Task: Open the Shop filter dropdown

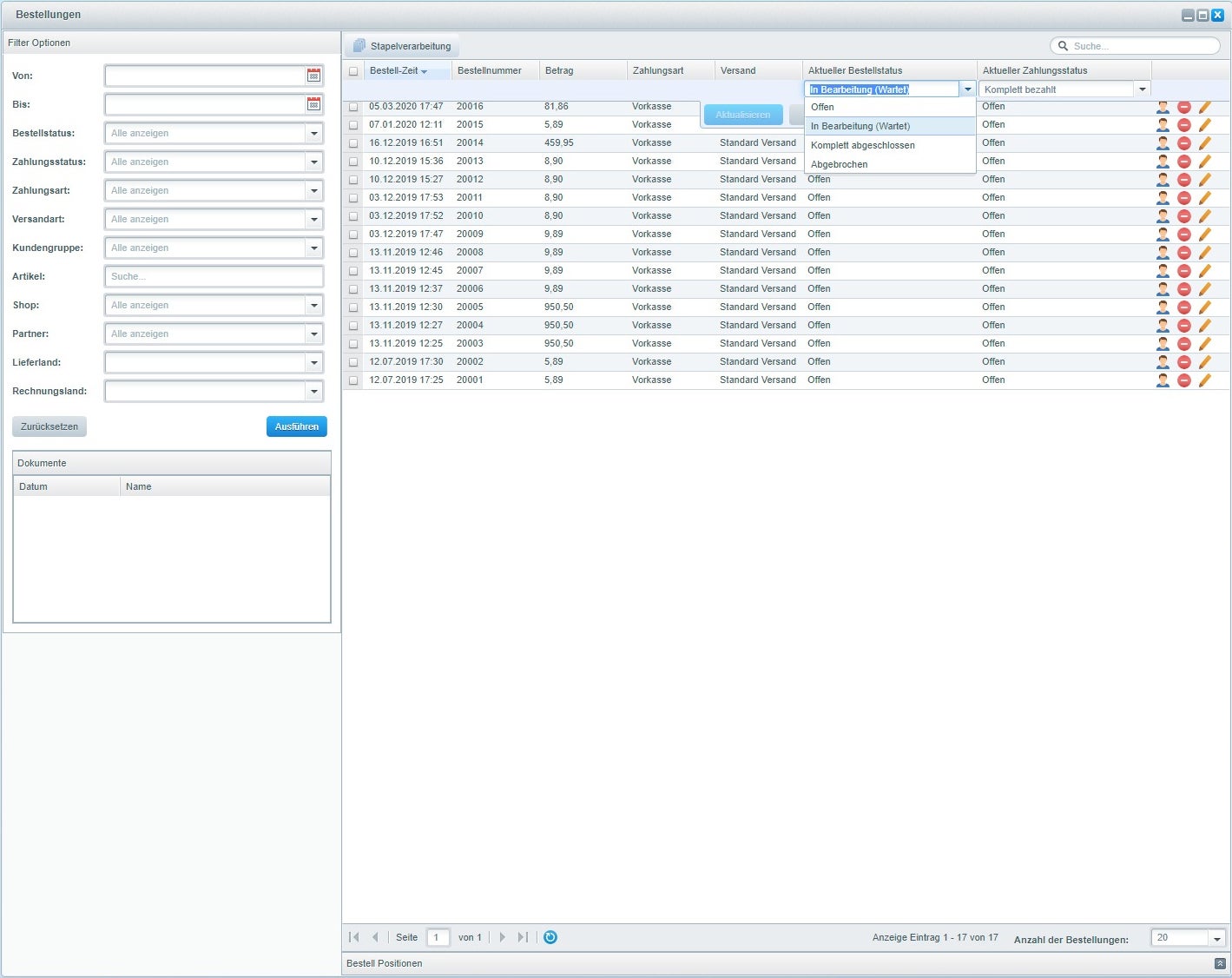Action: coord(314,306)
